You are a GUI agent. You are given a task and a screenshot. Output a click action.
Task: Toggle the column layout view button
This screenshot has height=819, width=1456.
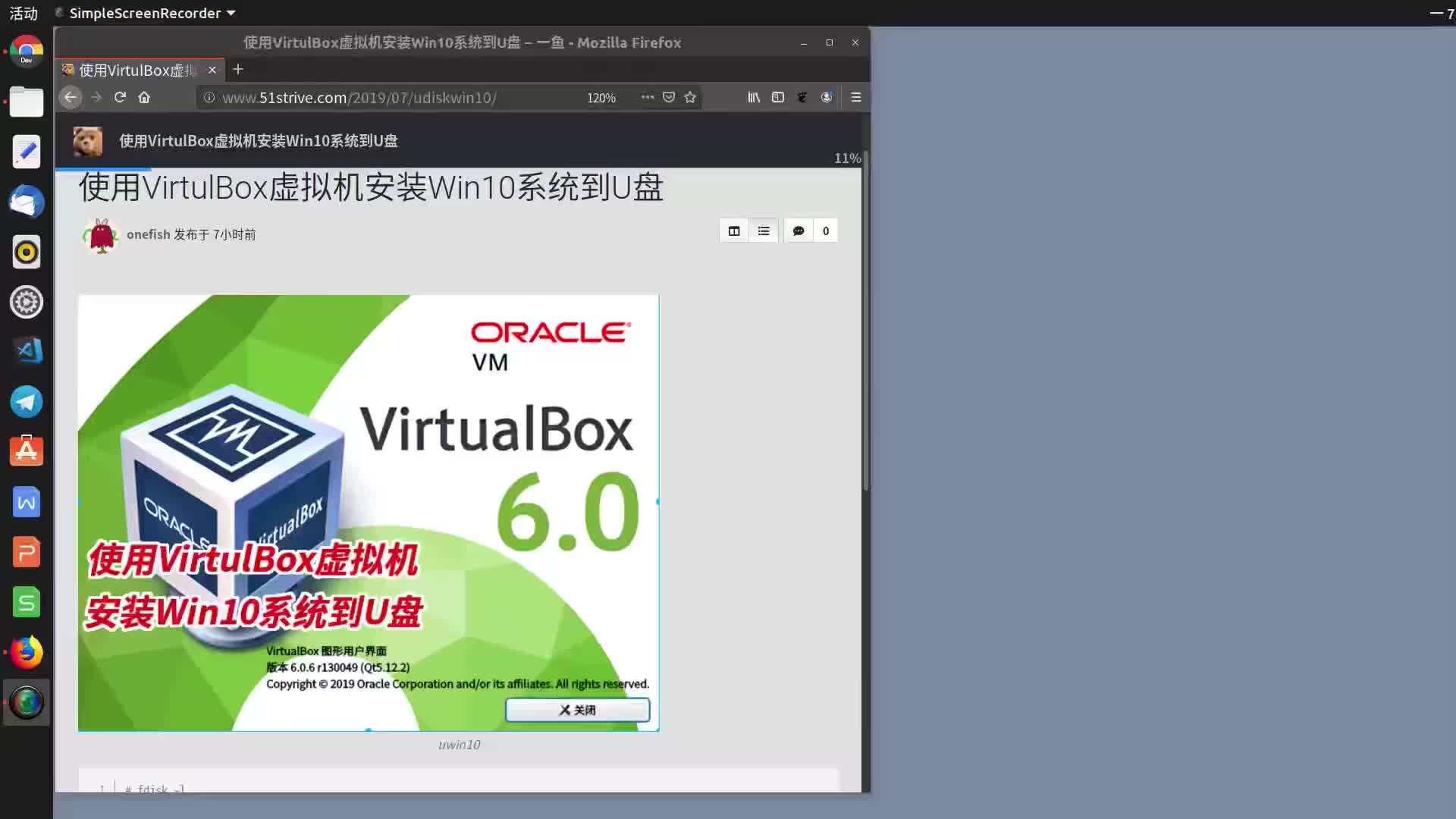(x=734, y=231)
